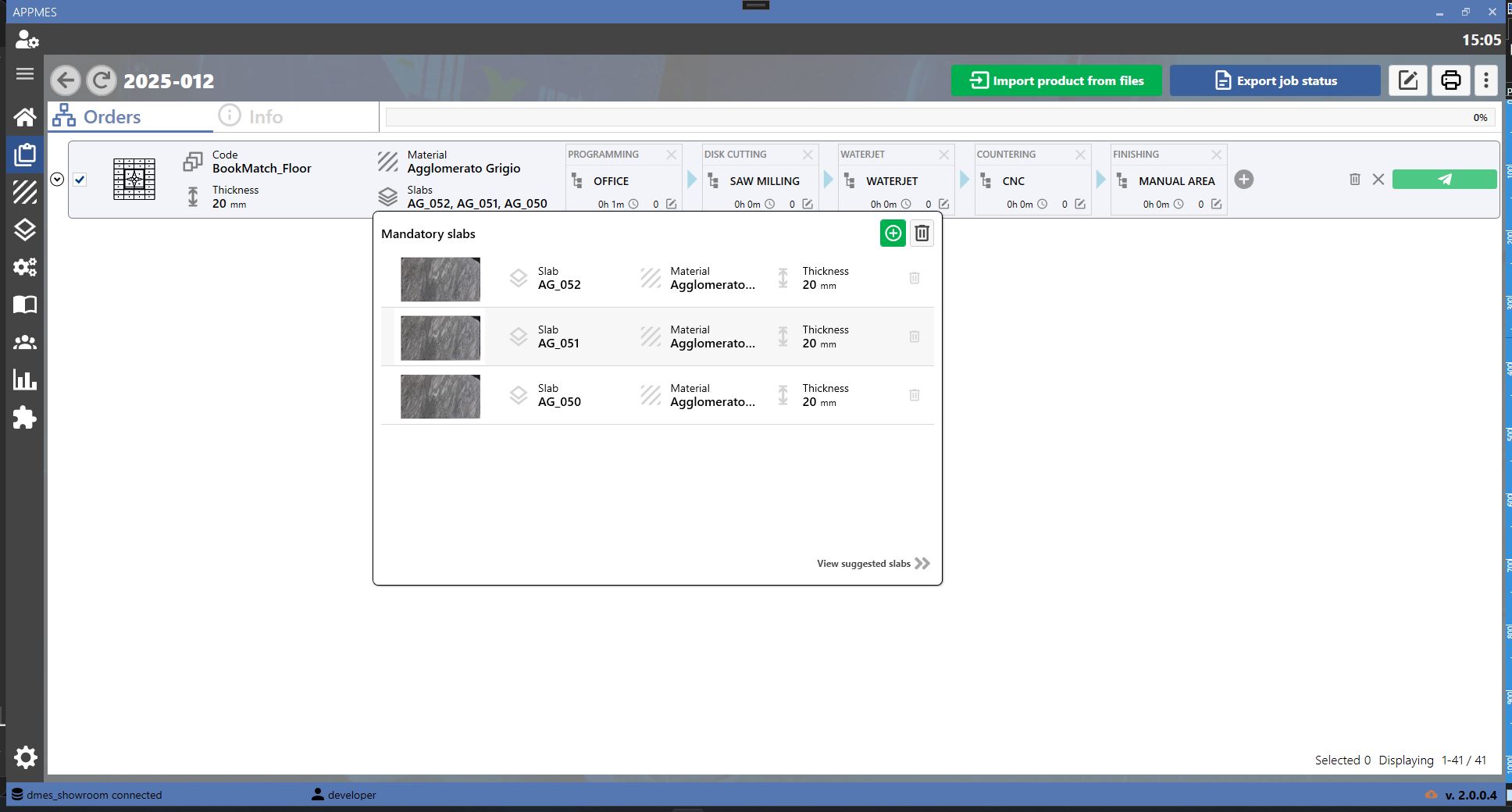
Task: Click the edit job pencil icon
Action: [x=1408, y=80]
